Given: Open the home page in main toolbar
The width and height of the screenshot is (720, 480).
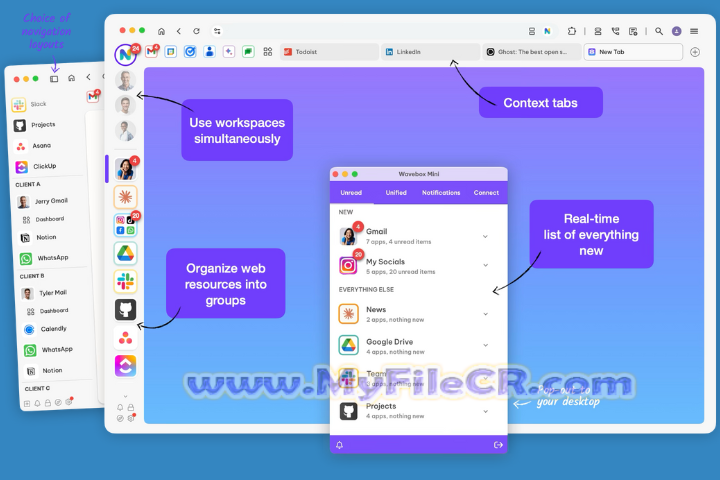Looking at the screenshot, I should 161,31.
